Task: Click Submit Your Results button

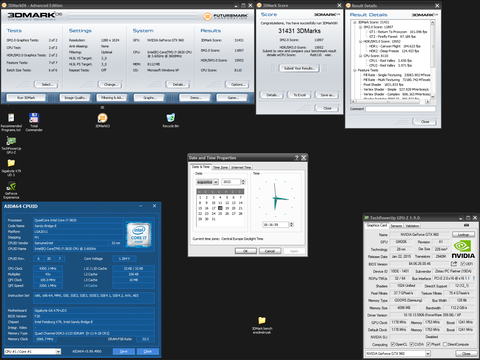Action: pyautogui.click(x=299, y=68)
